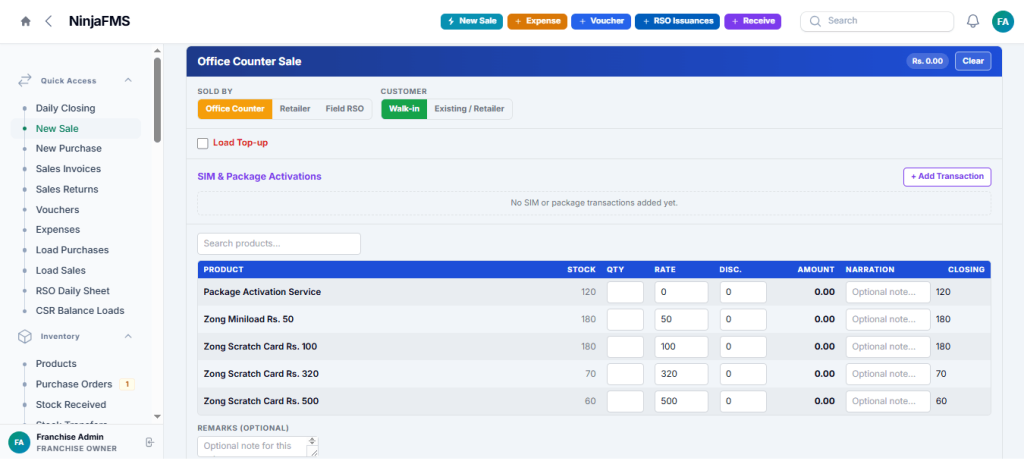Click the PRODUCT column header

coord(223,269)
